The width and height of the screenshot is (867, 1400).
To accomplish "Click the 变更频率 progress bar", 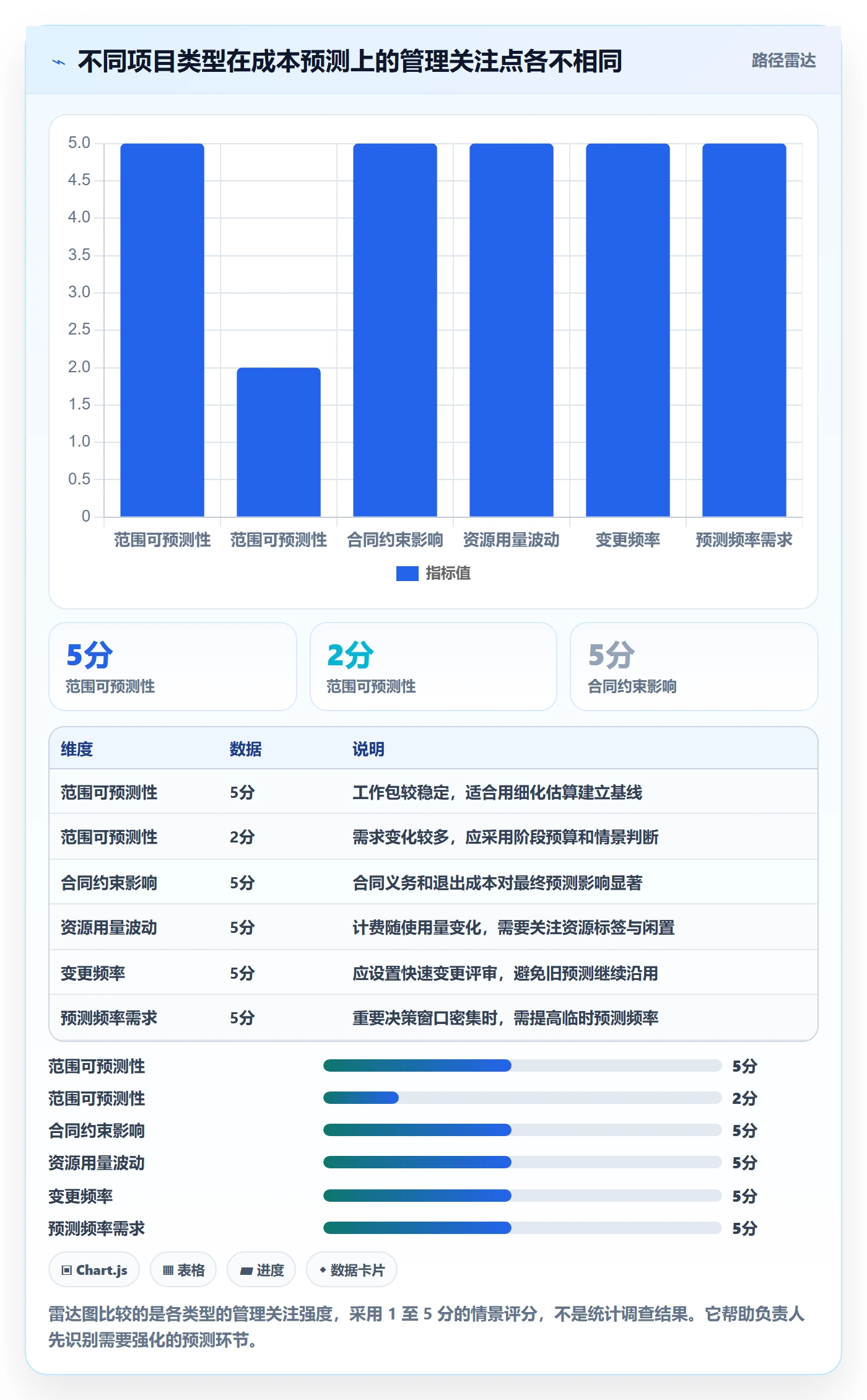I will pos(523,1196).
